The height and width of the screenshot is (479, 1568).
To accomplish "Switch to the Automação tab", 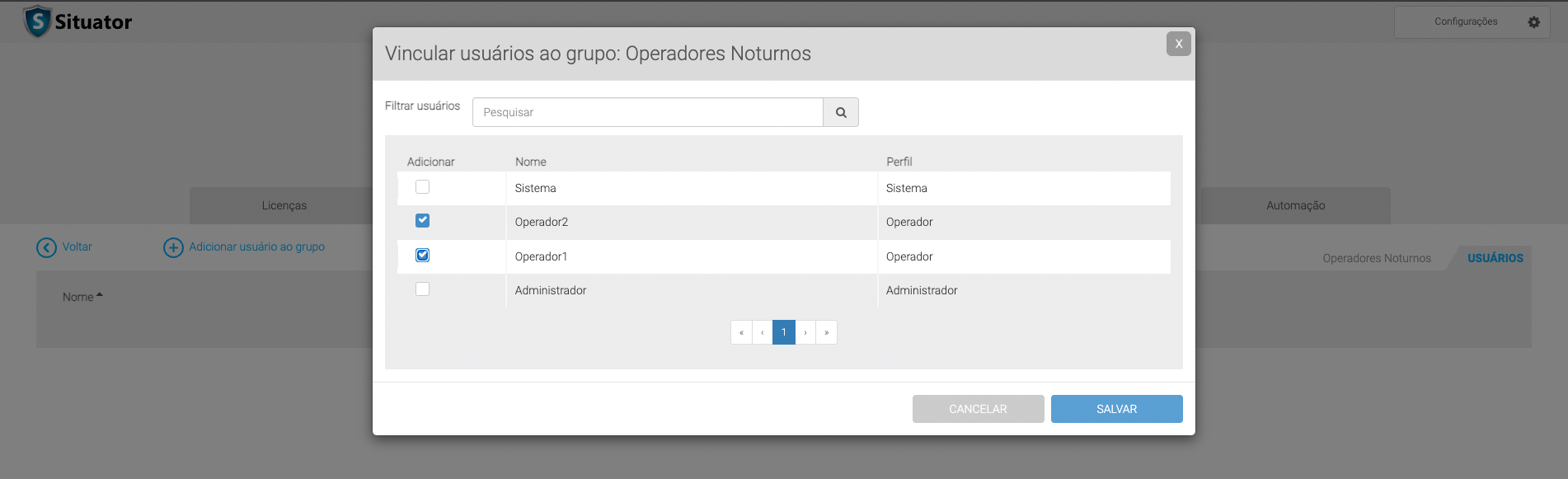I will pyautogui.click(x=1295, y=205).
